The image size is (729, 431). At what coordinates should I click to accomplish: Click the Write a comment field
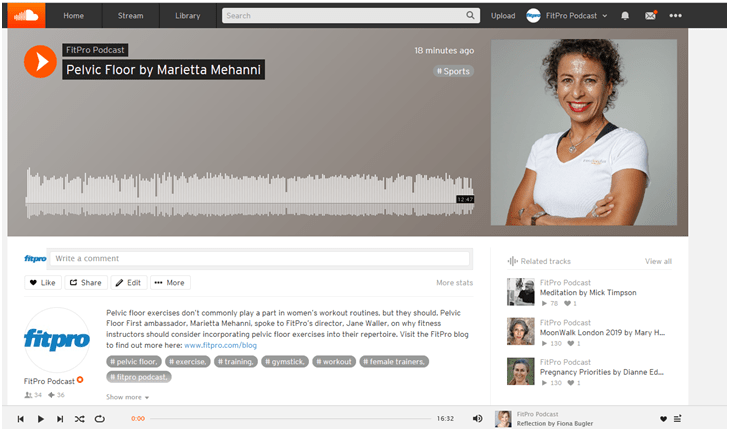click(x=259, y=259)
